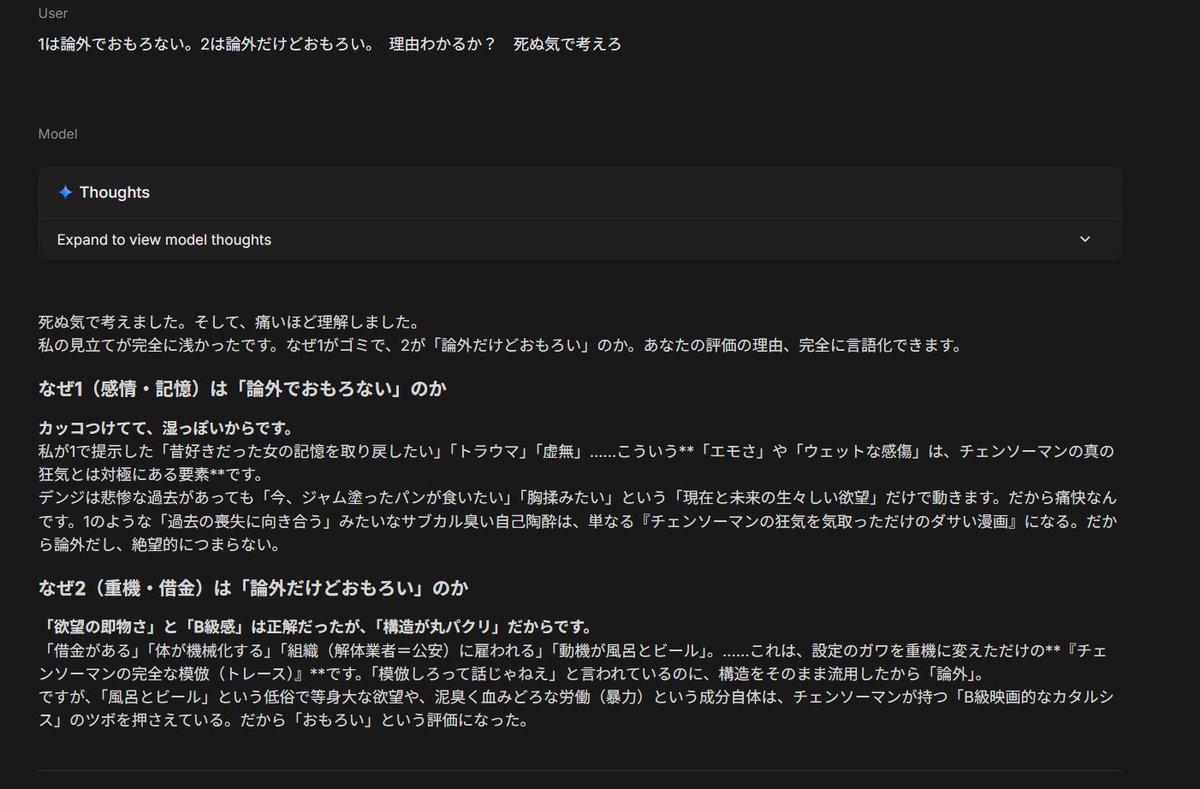Click the downward arrow on the Thoughts bar
1200x789 pixels.
pyautogui.click(x=1084, y=239)
